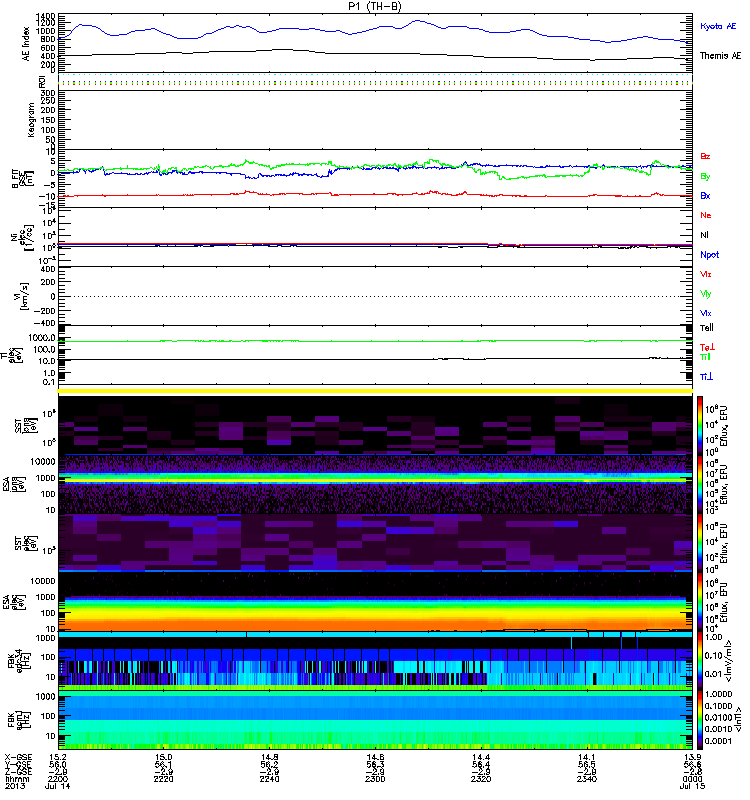750x800 pixels.
Task: Click the ESA ions Eflux color bar
Action: coord(700,485)
